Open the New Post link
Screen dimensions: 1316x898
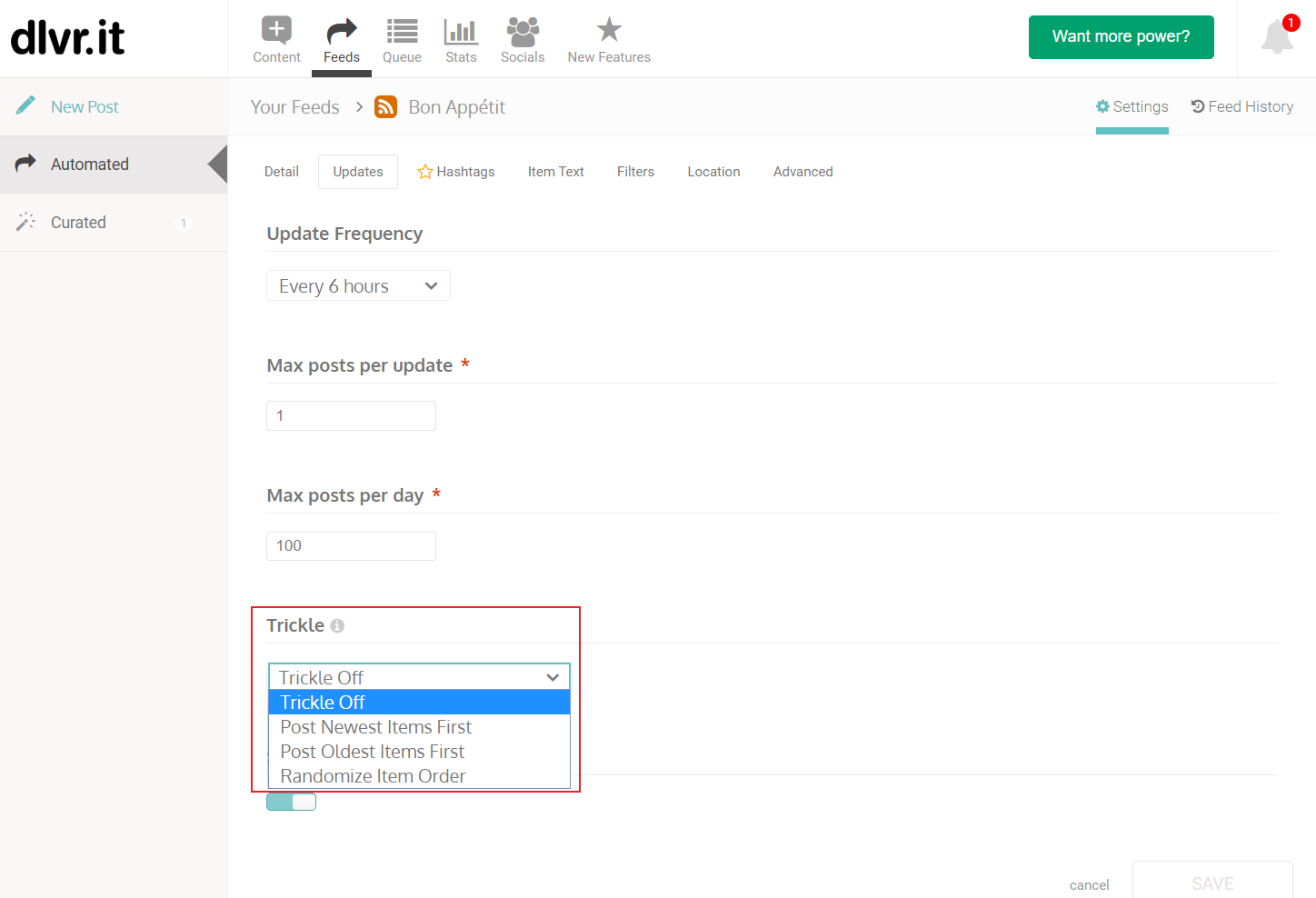[x=85, y=107]
